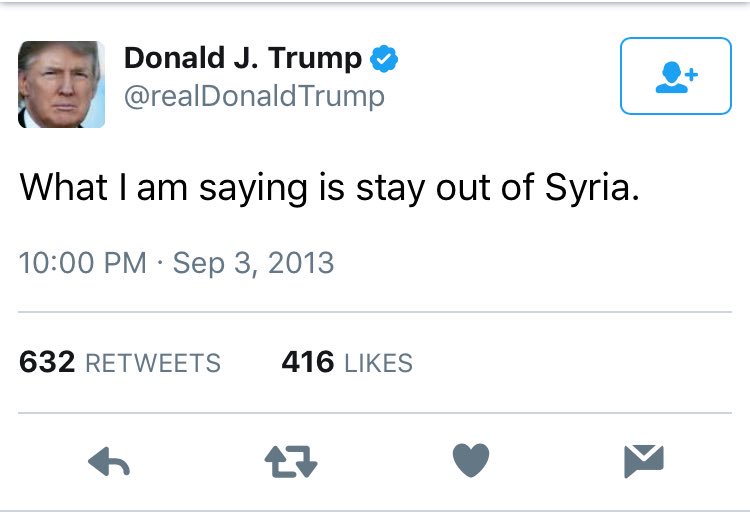Viewport: 750px width, 525px height.
Task: Click the 10:00 PM timestamp
Action: click(x=82, y=264)
